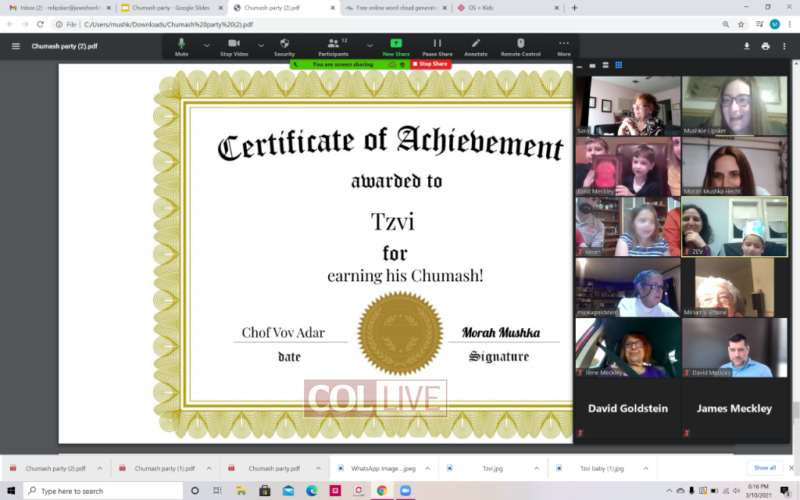The height and width of the screenshot is (500, 800).
Task: Open the PDF viewer sidebar menu
Action: coord(15,46)
